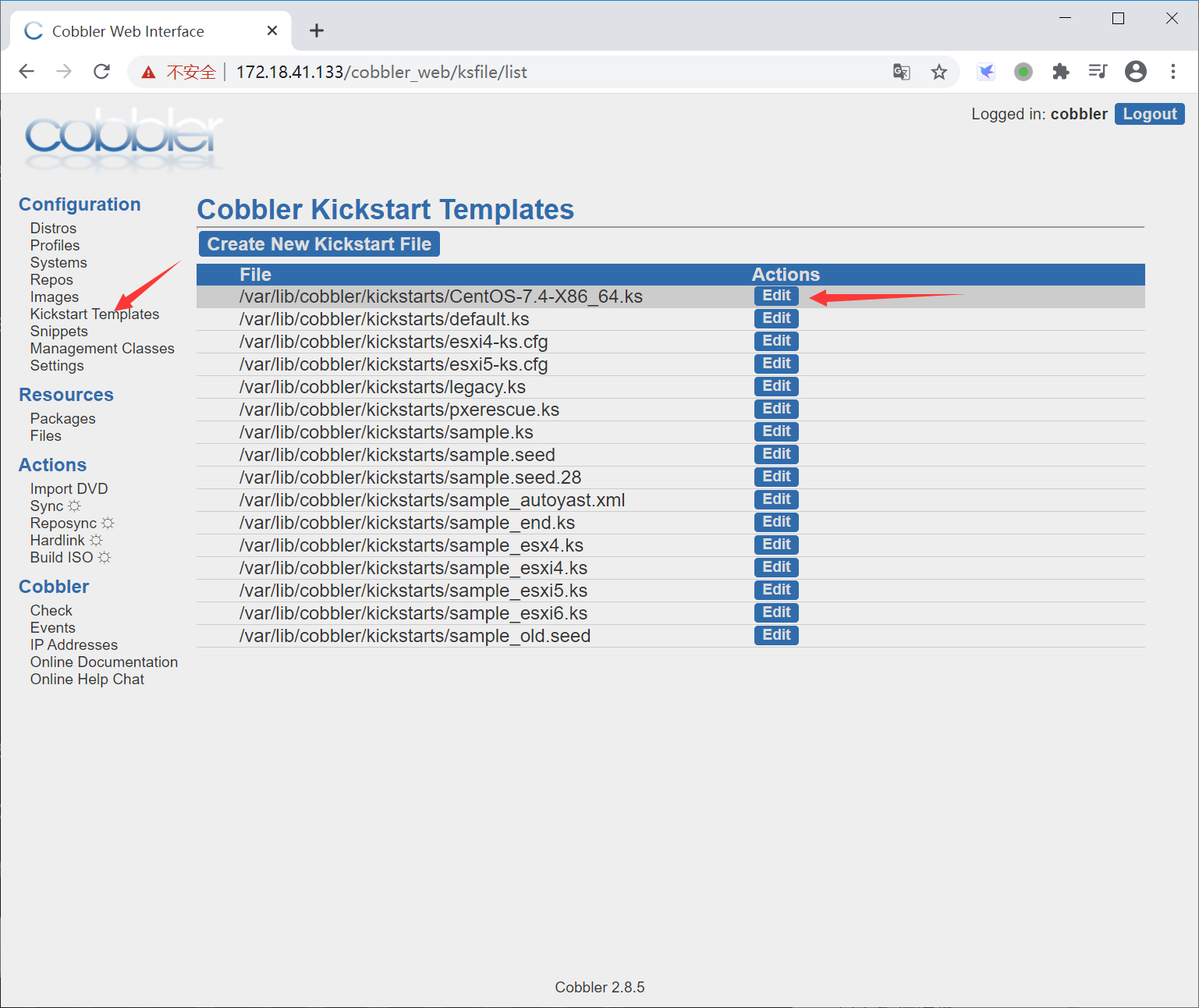
Task: Create New Kickstart File
Action: point(319,244)
